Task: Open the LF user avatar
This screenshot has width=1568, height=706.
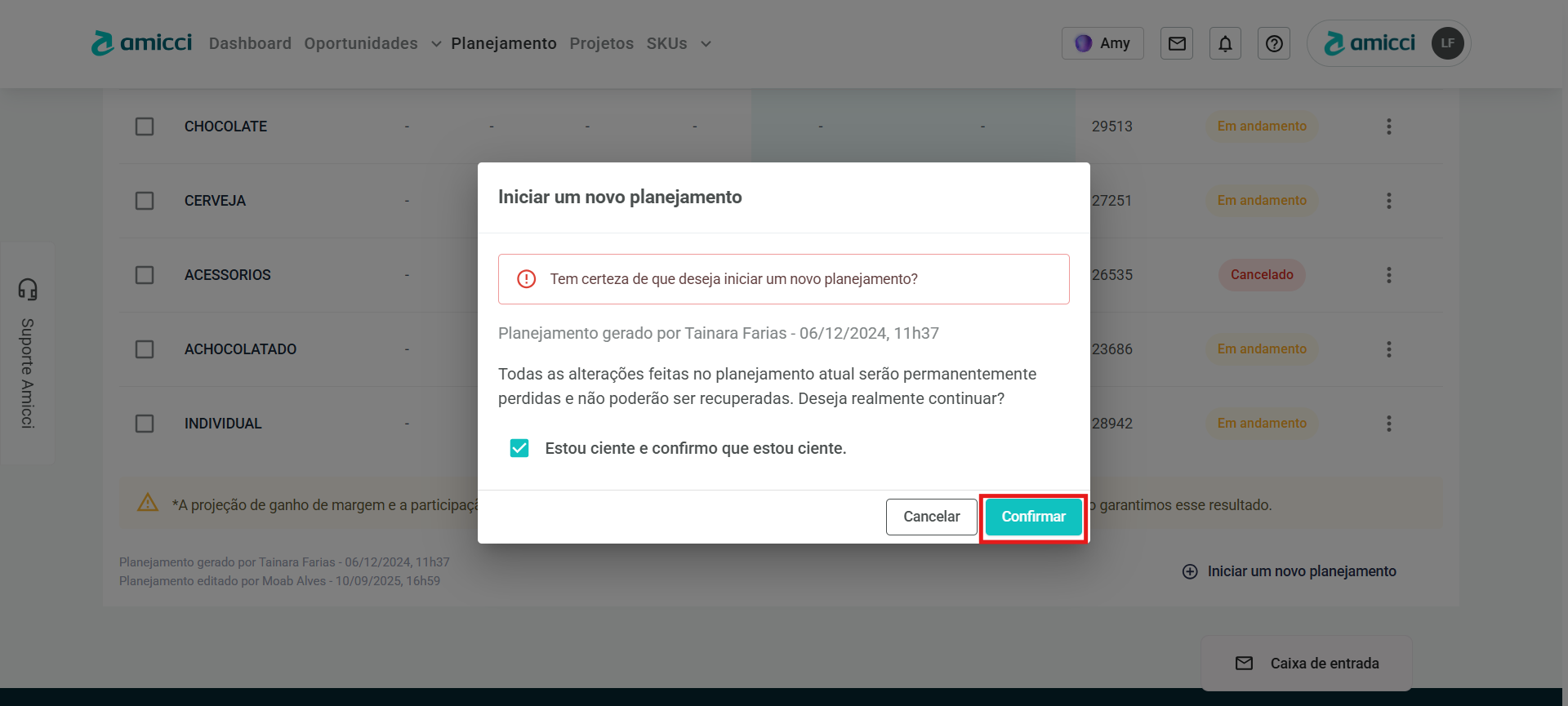Action: pyautogui.click(x=1447, y=43)
